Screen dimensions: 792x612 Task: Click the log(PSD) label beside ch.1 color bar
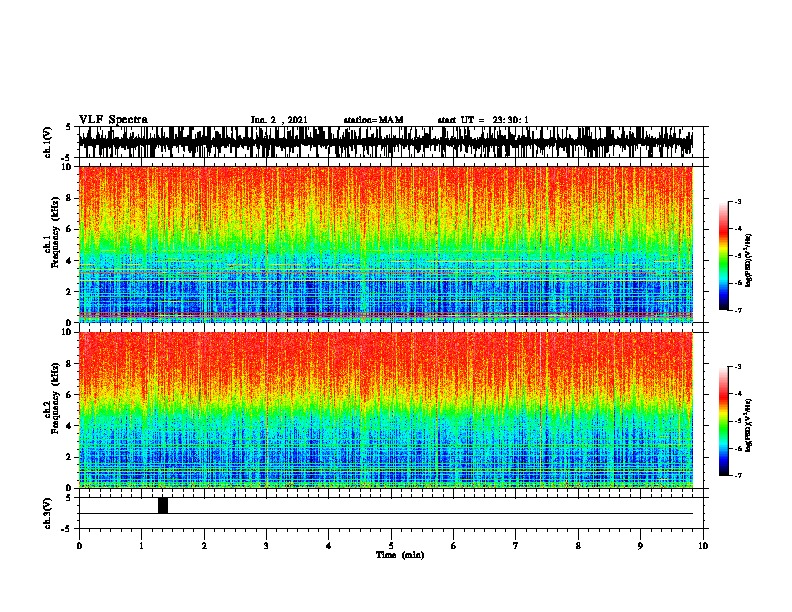749,261
